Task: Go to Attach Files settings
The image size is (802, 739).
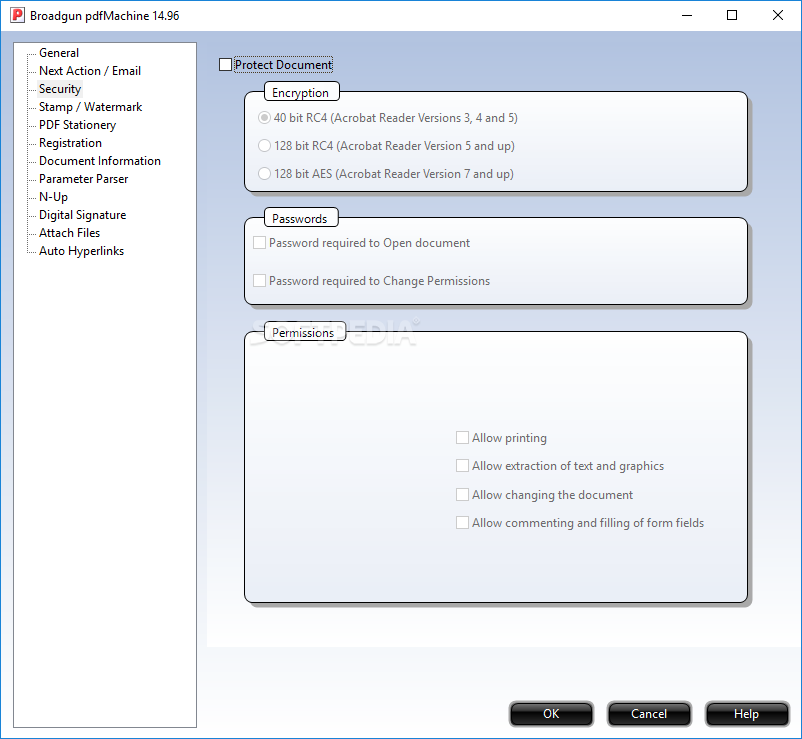Action: click(x=70, y=233)
